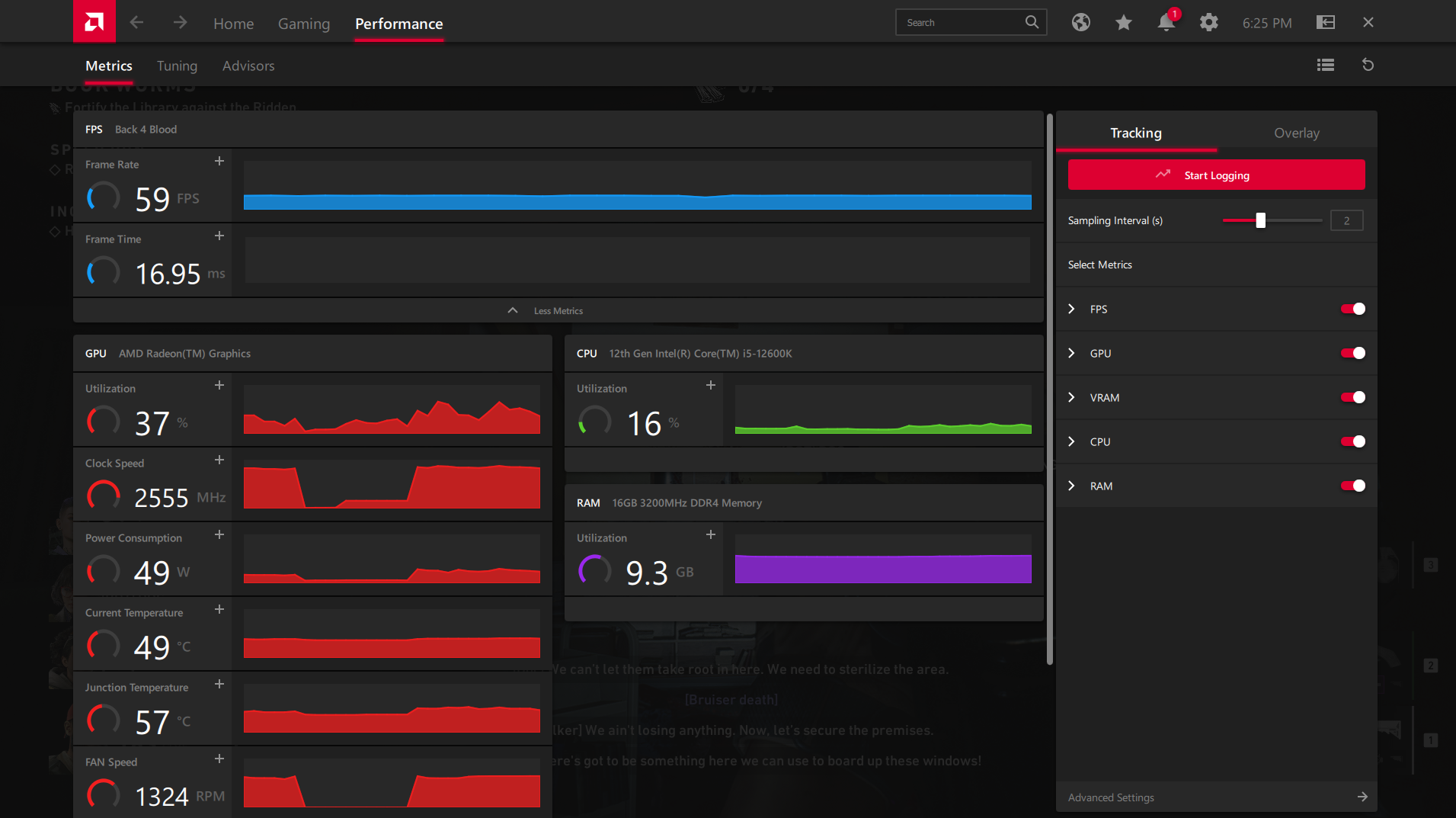Go back with the left arrow icon
This screenshot has width=1456, height=818.
coord(136,23)
